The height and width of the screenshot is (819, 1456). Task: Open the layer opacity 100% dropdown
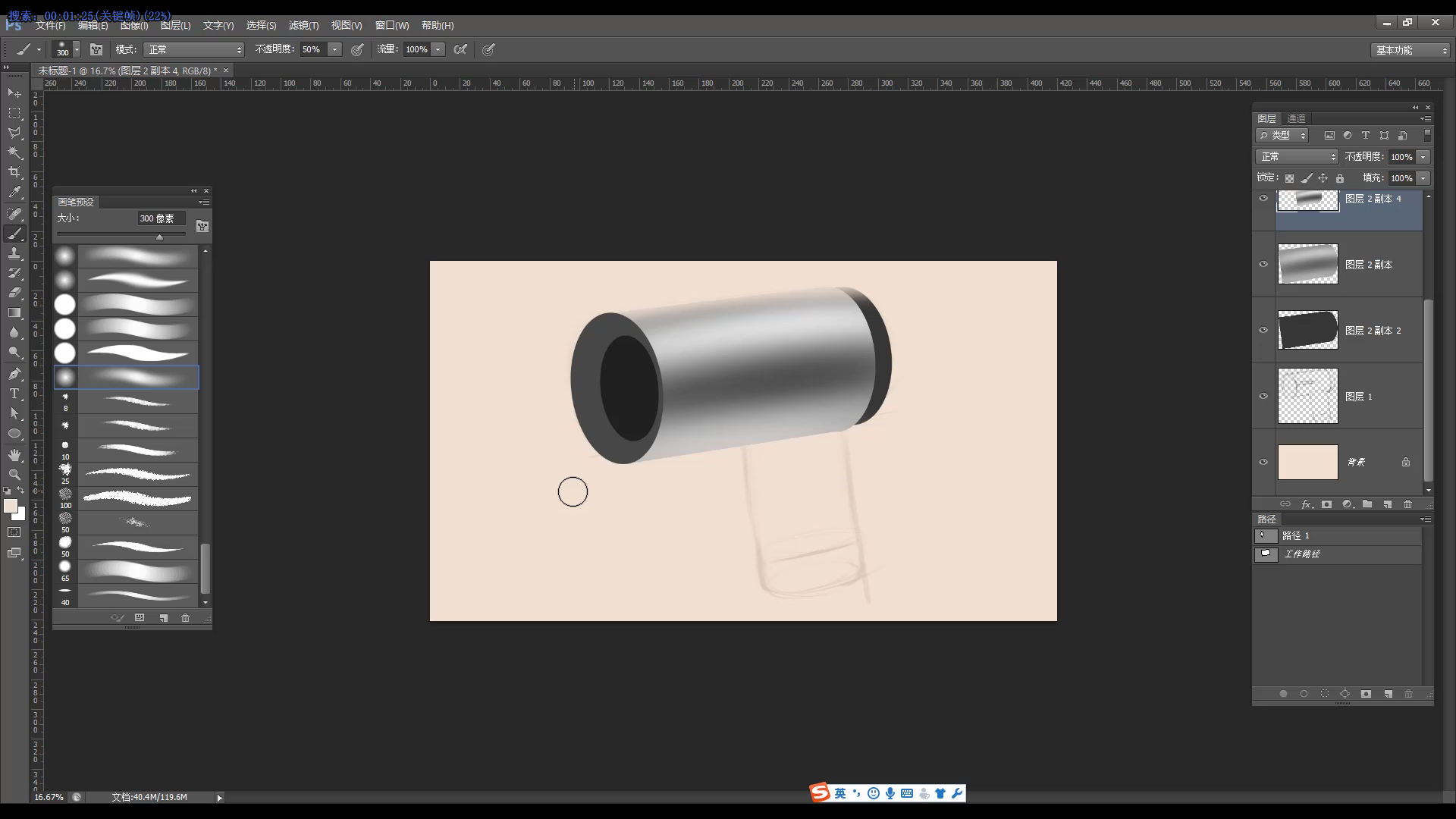point(1423,156)
